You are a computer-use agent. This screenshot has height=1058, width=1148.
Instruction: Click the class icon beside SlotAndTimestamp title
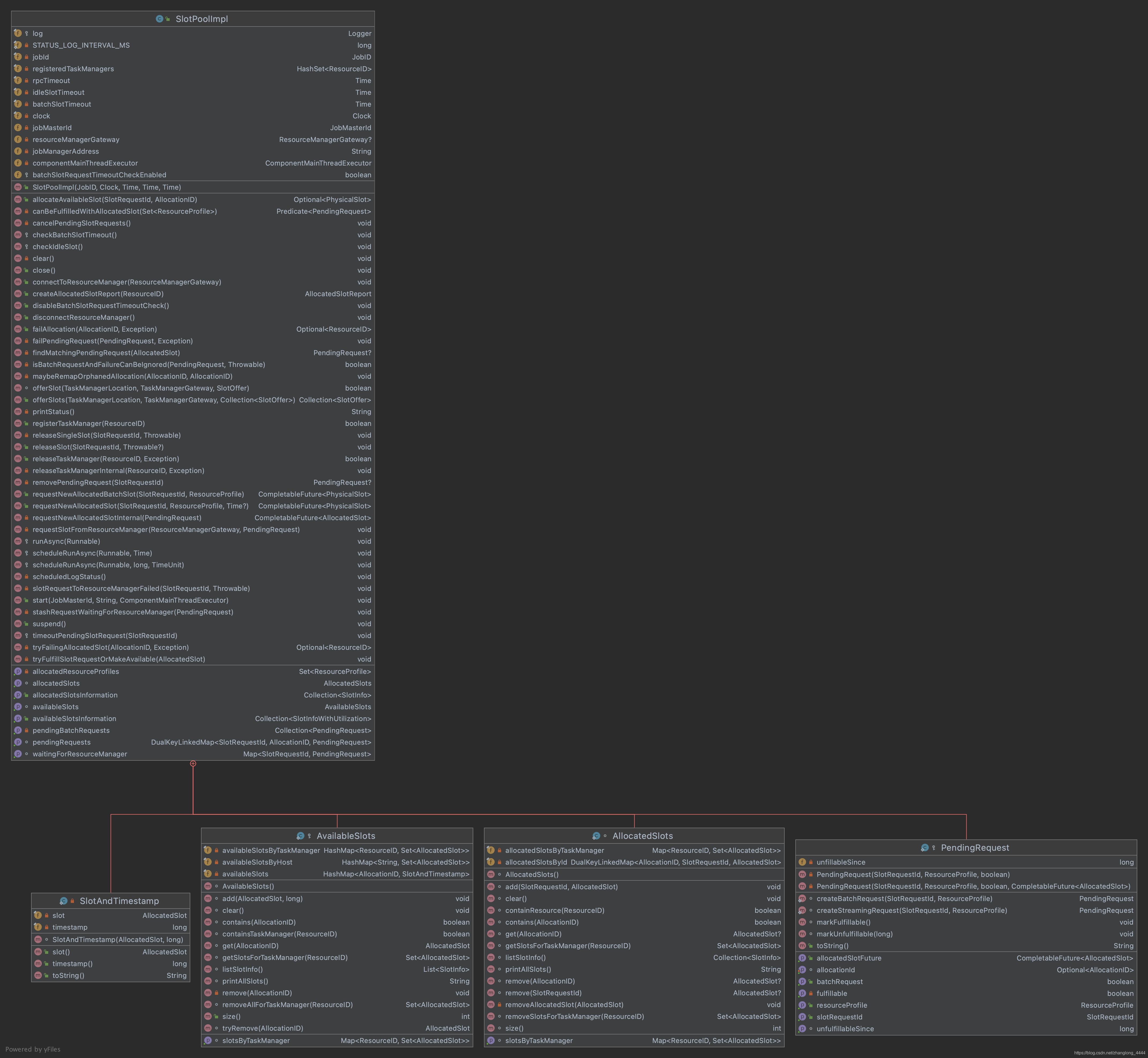tap(63, 901)
